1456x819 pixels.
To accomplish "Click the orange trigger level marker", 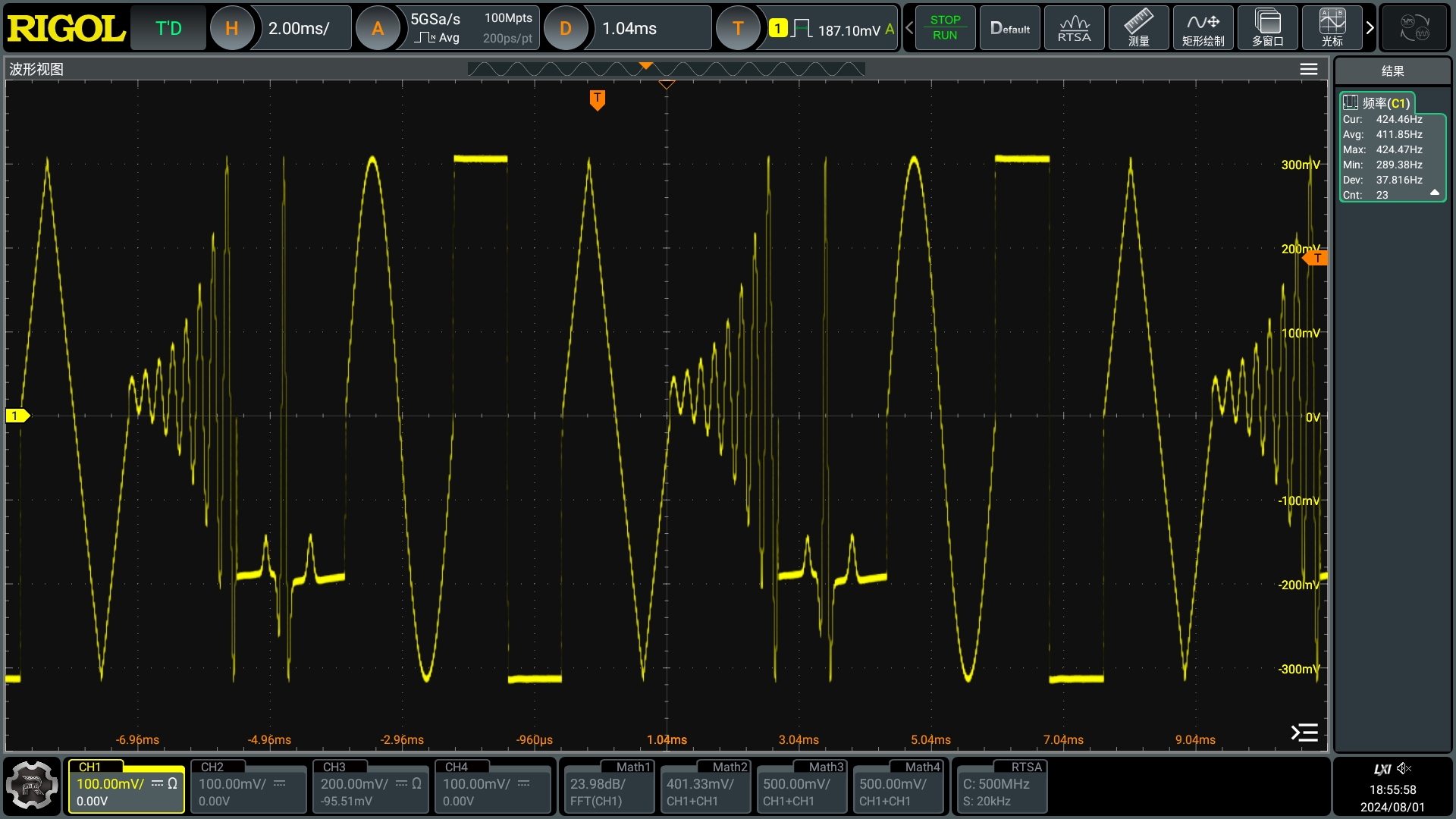I will coord(1316,257).
